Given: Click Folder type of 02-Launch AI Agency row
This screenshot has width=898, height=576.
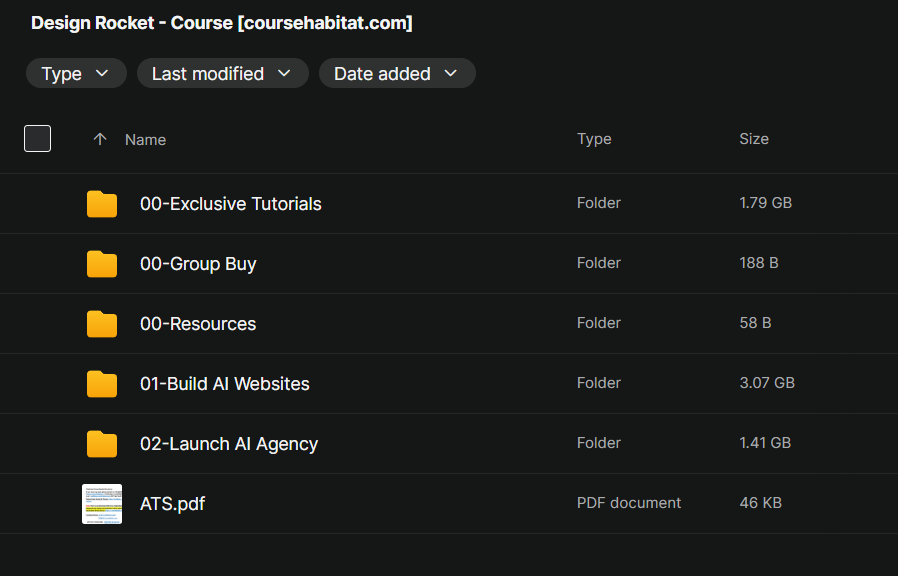Looking at the screenshot, I should [598, 443].
